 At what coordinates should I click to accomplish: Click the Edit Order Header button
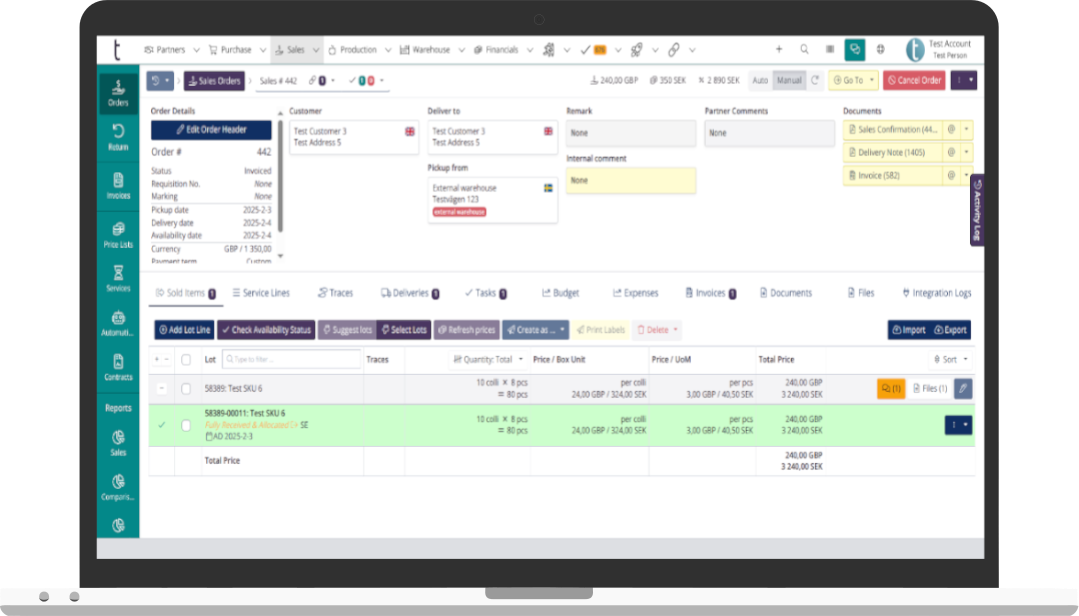click(x=211, y=130)
